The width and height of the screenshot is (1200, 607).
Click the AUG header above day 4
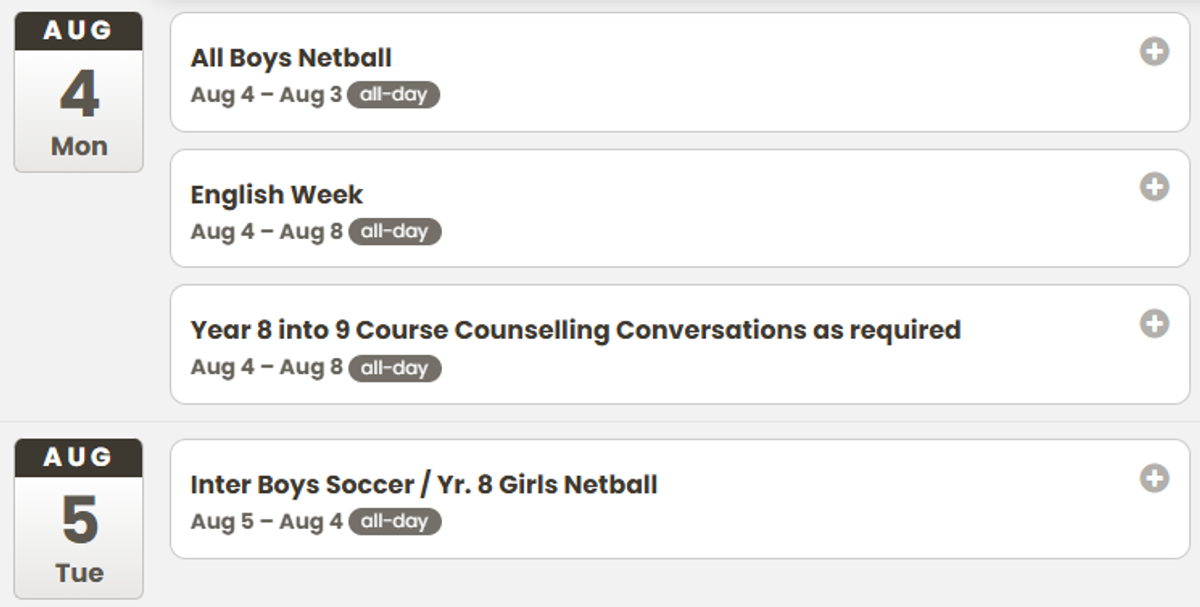[x=78, y=31]
